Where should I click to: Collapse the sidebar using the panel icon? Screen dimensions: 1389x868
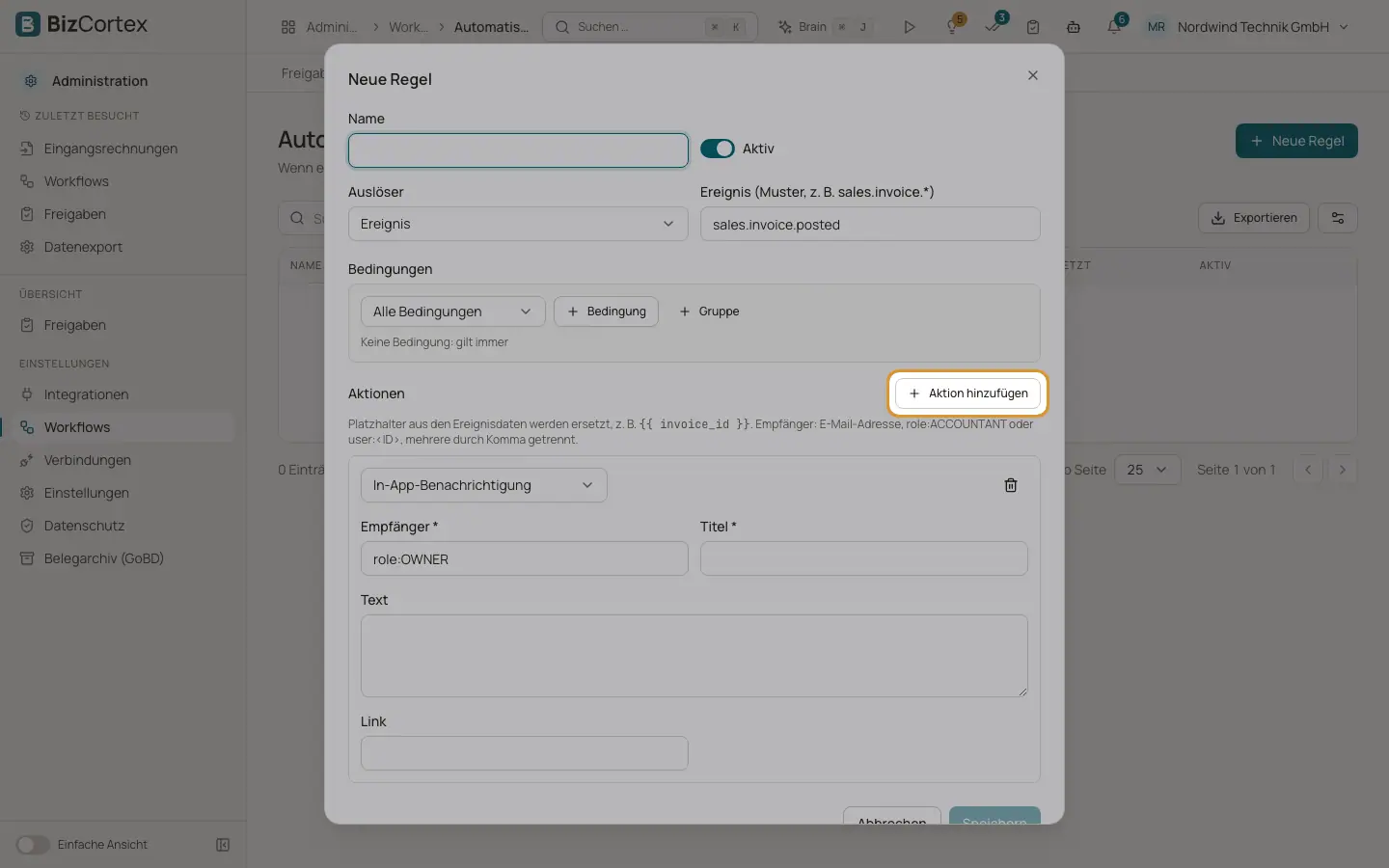223,845
